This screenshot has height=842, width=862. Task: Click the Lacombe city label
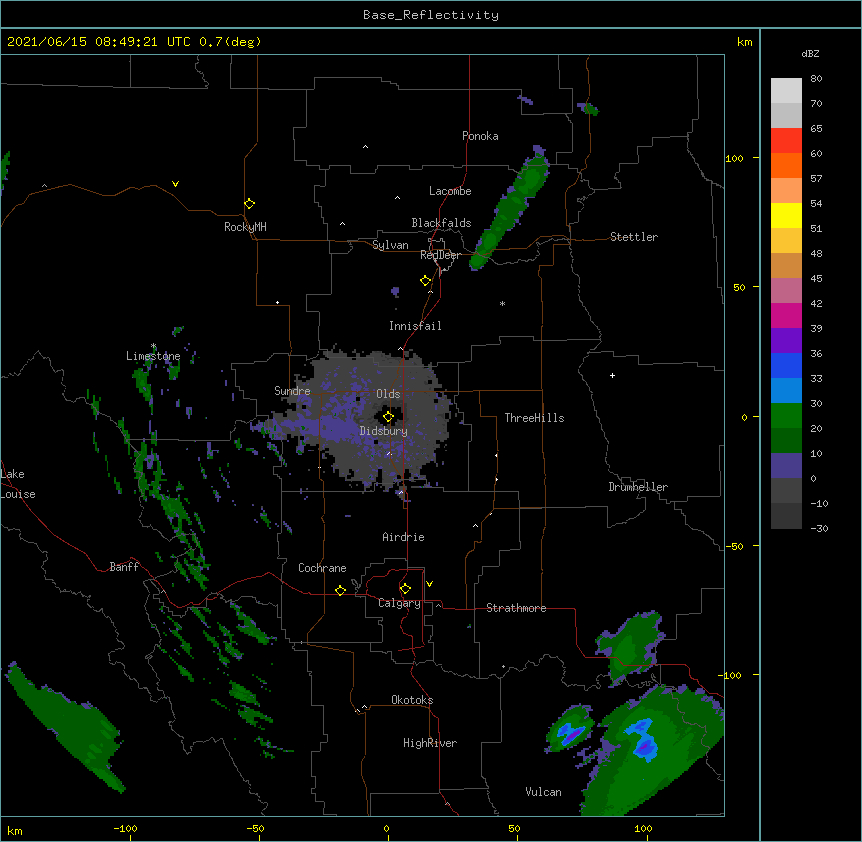tap(450, 191)
